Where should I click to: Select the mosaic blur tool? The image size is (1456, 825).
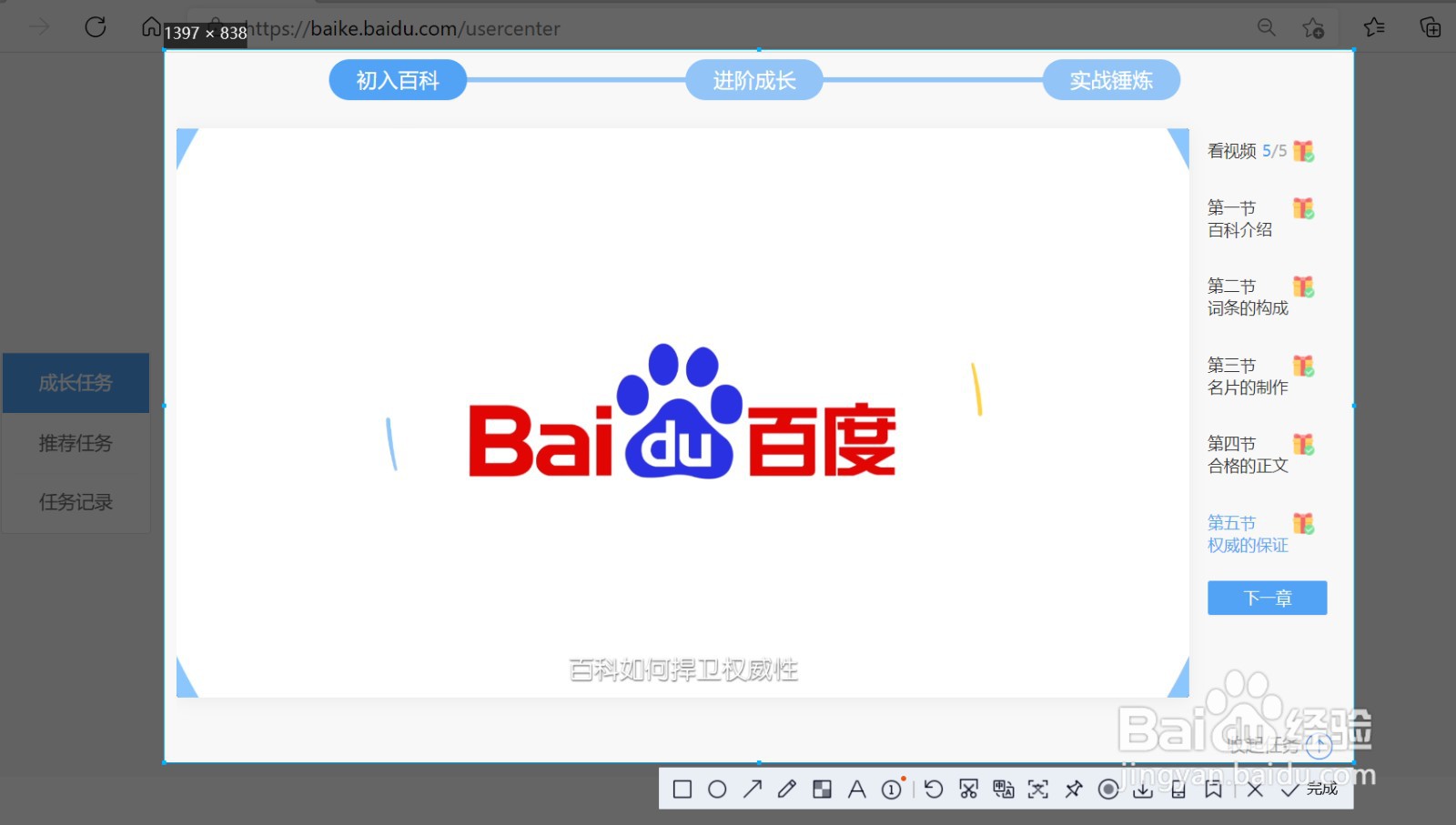(822, 789)
